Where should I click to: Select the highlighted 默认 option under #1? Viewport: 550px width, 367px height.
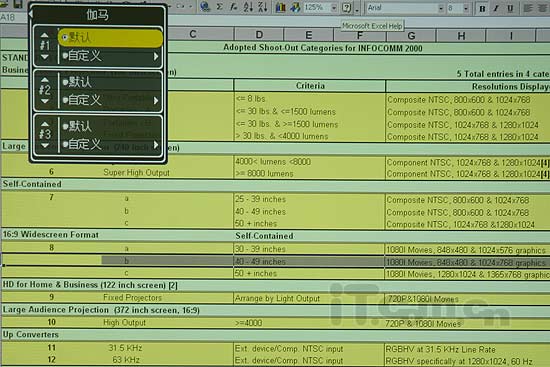point(110,38)
